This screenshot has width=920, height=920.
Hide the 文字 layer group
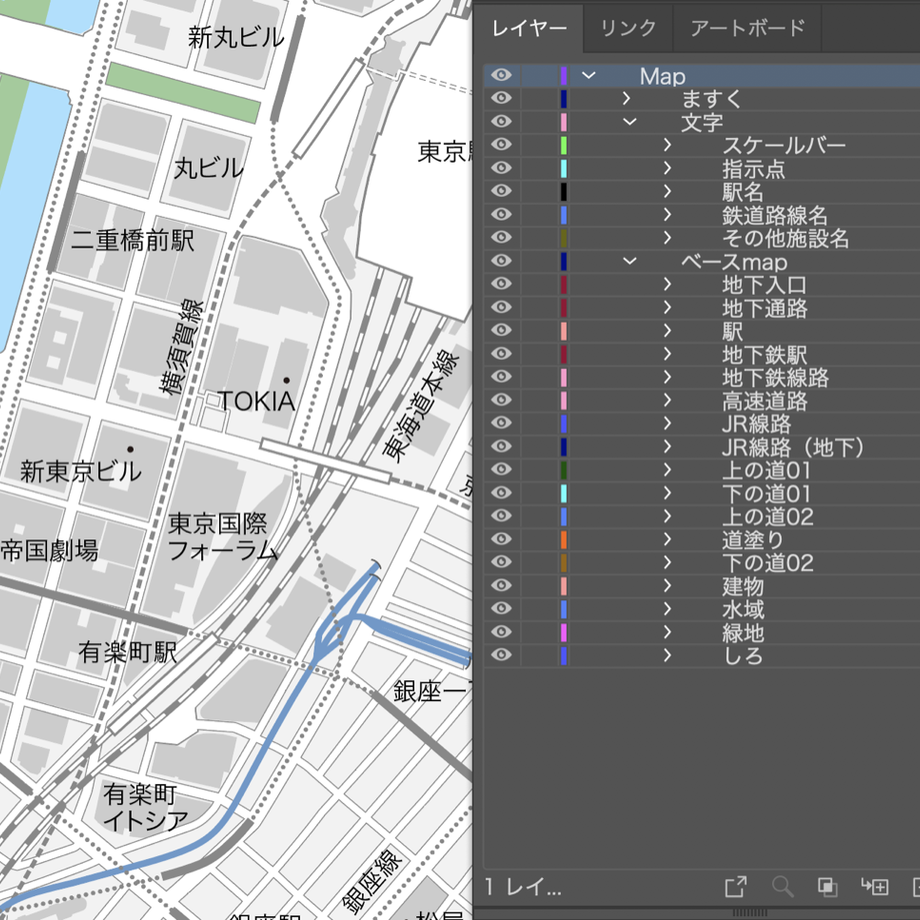[501, 121]
